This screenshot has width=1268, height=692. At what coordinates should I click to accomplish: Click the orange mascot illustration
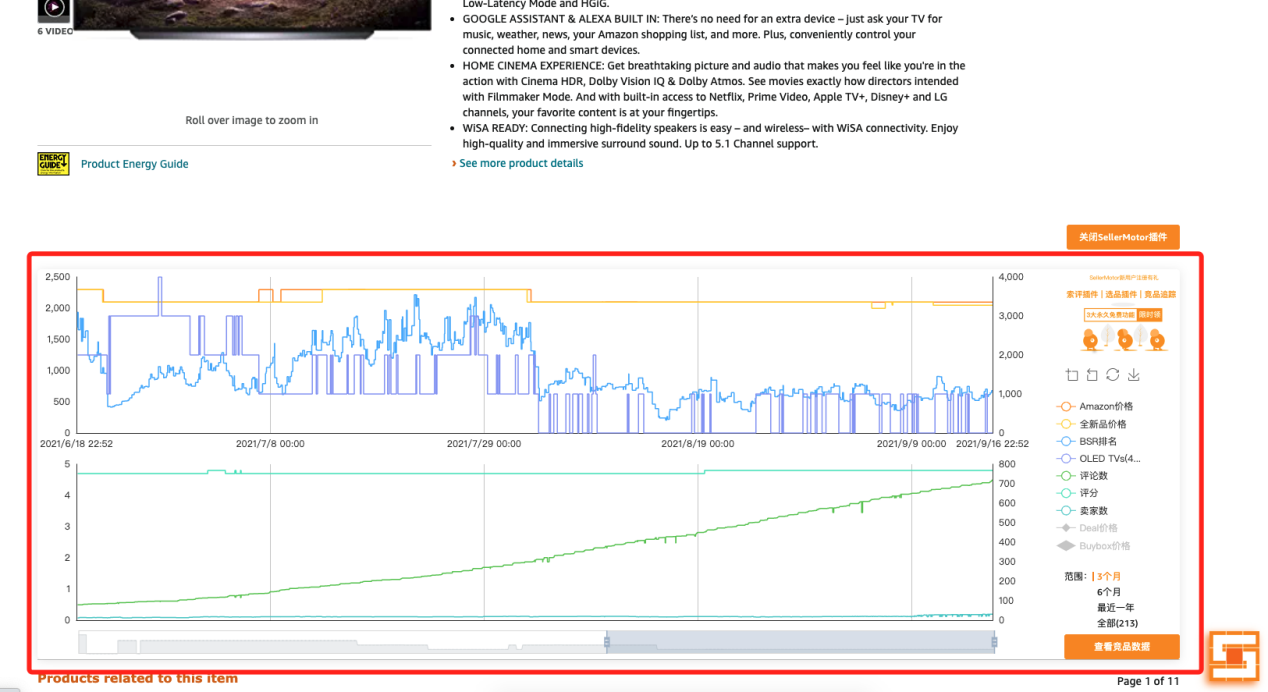click(x=1125, y=339)
